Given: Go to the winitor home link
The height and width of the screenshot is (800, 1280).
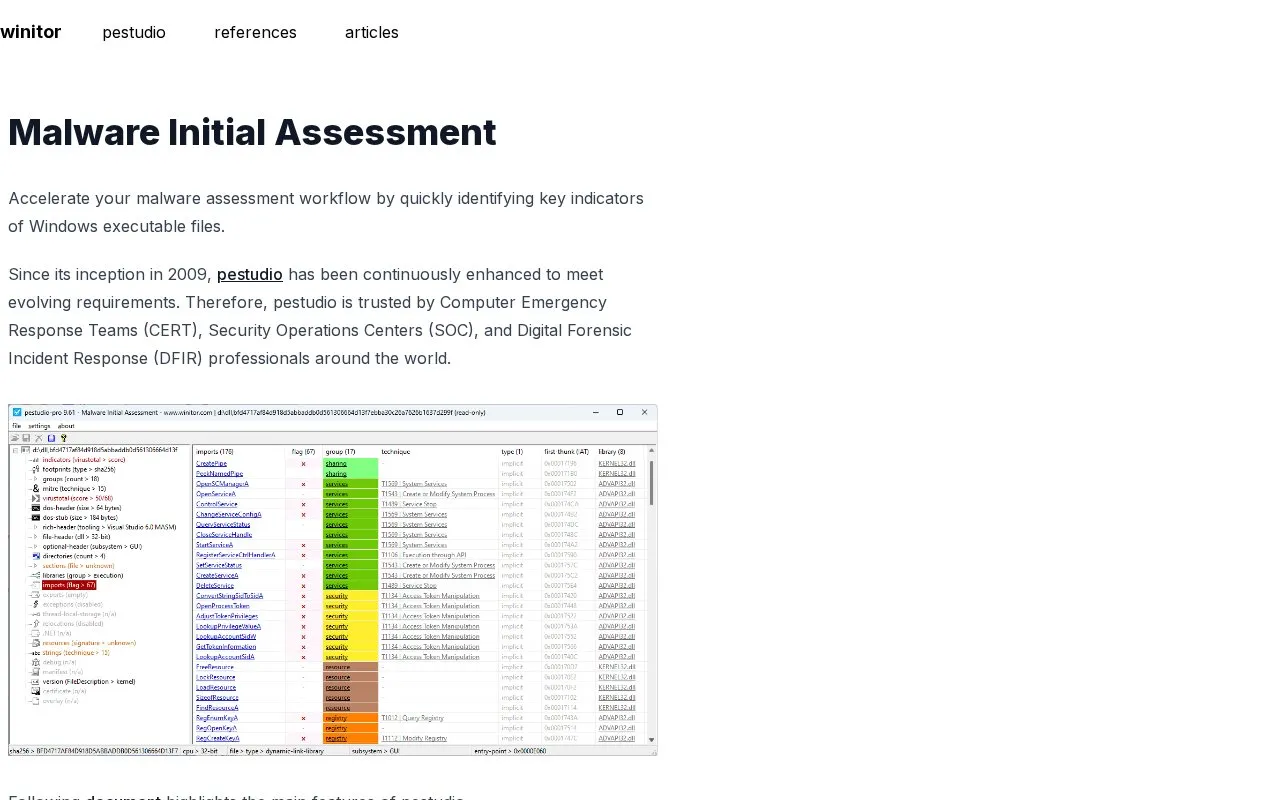Looking at the screenshot, I should (31, 32).
